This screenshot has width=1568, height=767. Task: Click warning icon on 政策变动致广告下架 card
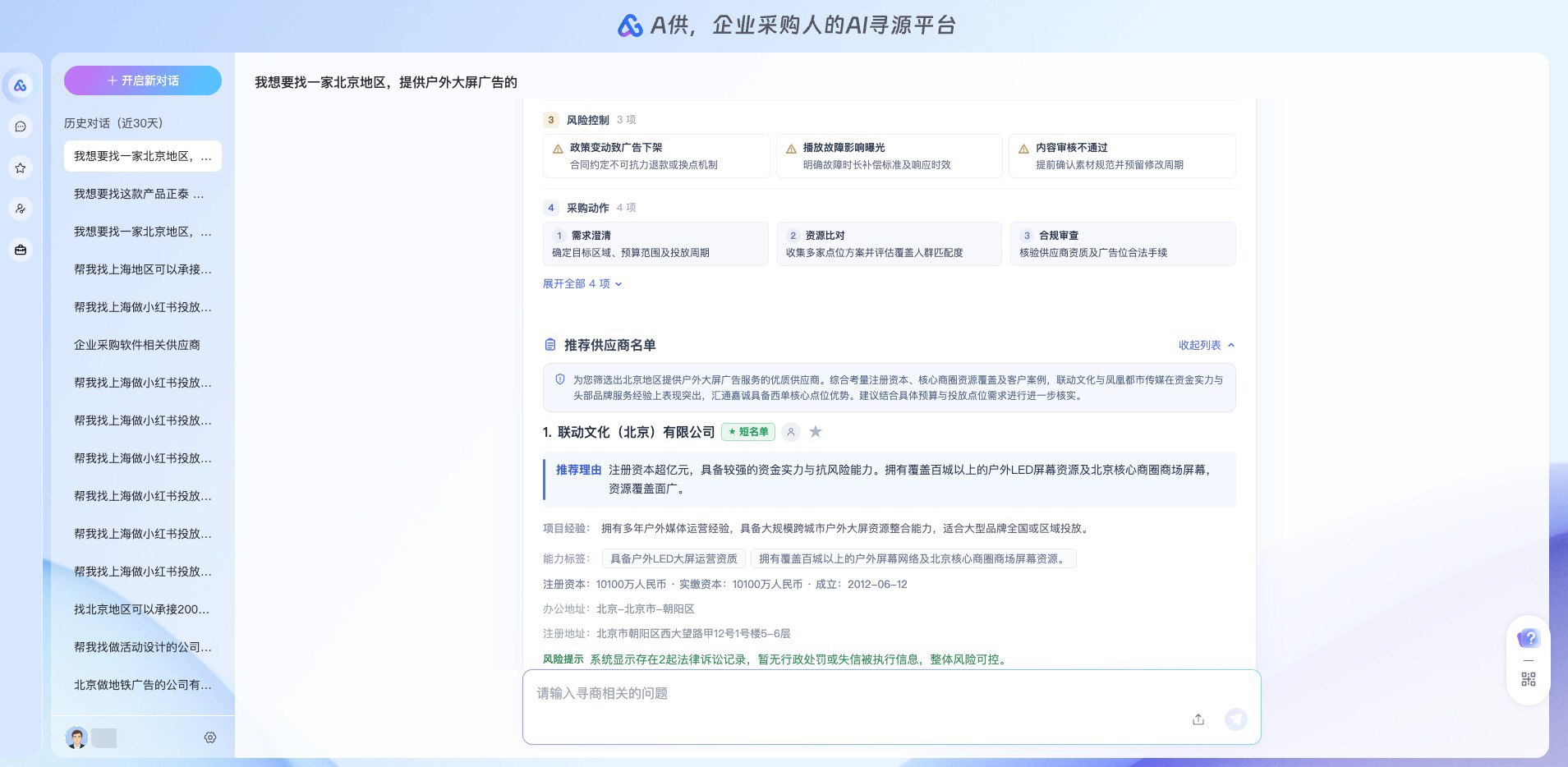coord(558,149)
